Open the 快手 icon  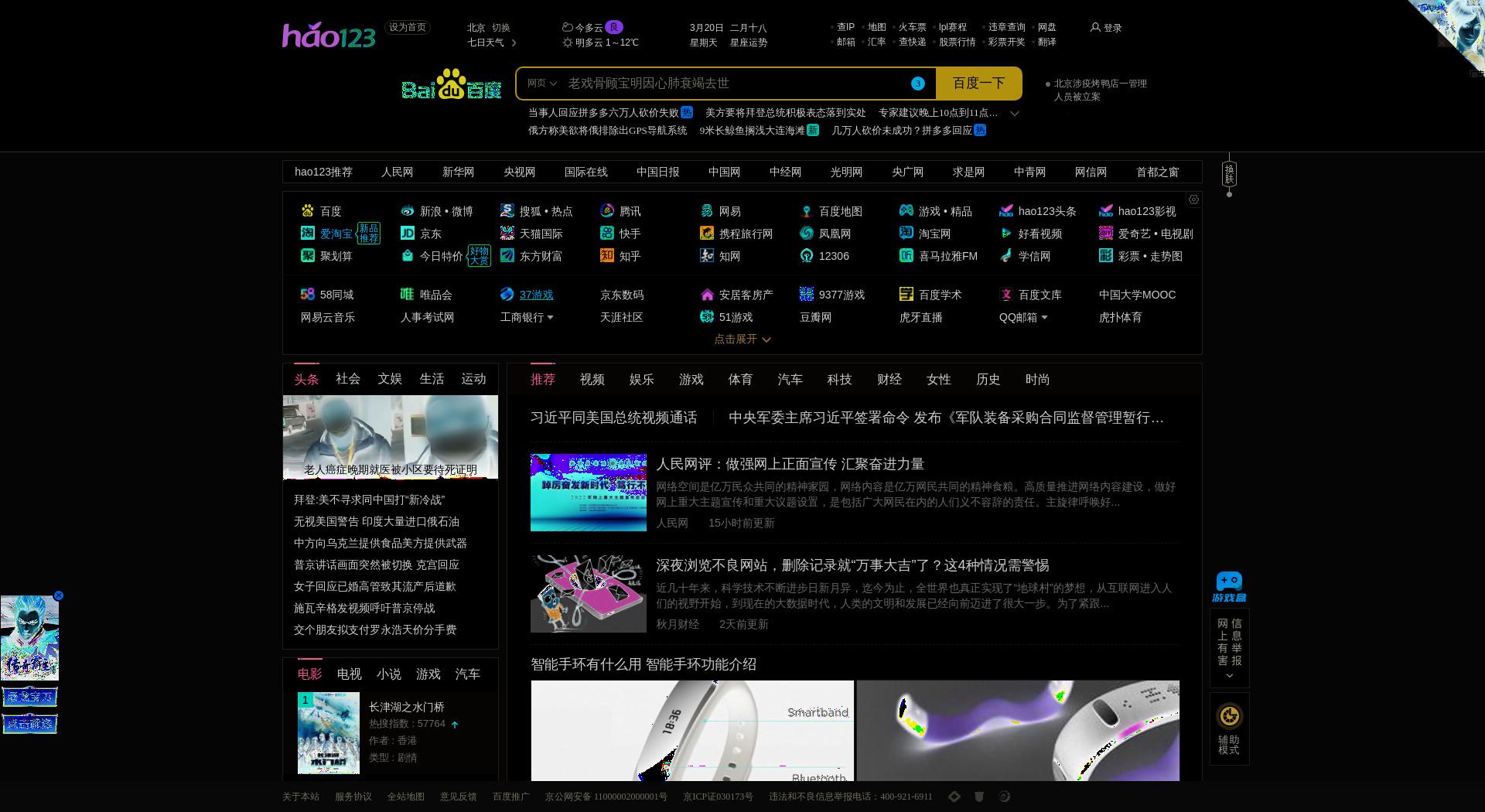pyautogui.click(x=607, y=233)
